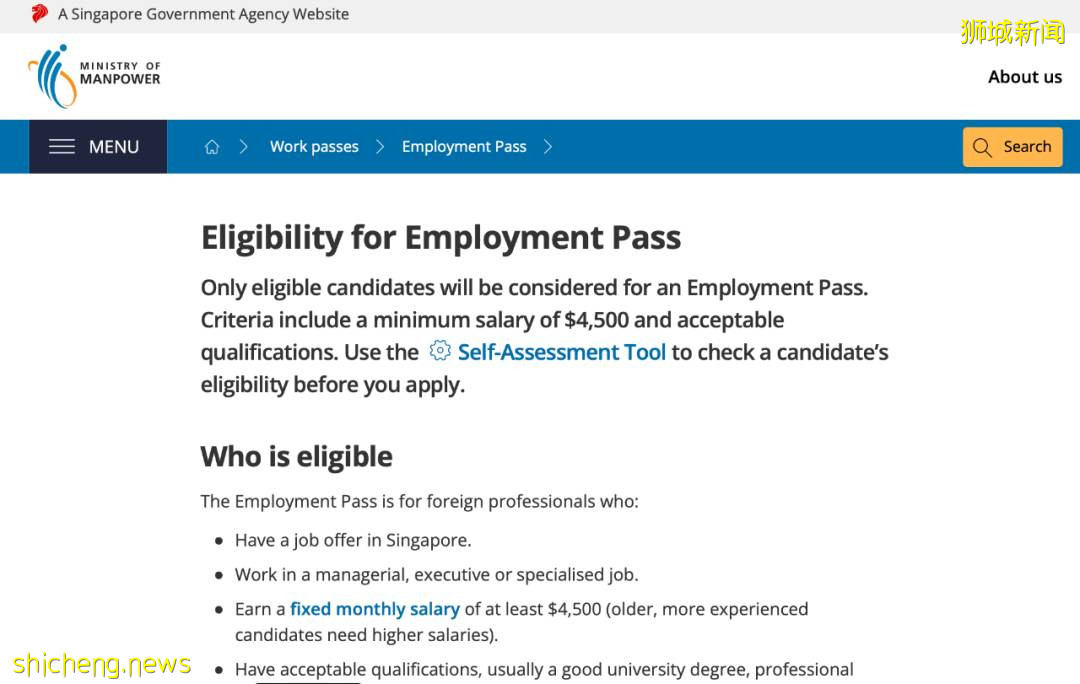Image resolution: width=1080 pixels, height=684 pixels.
Task: Click the chevron between Work passes and Employment Pass
Action: pos(380,147)
